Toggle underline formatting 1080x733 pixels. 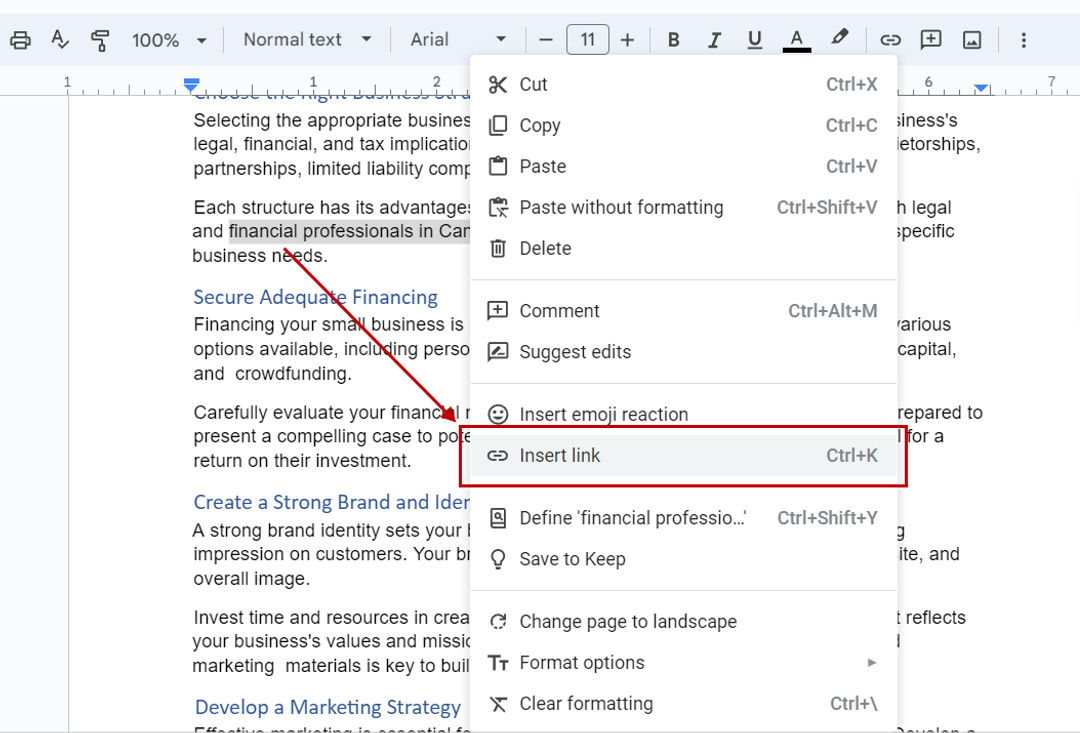pyautogui.click(x=754, y=39)
